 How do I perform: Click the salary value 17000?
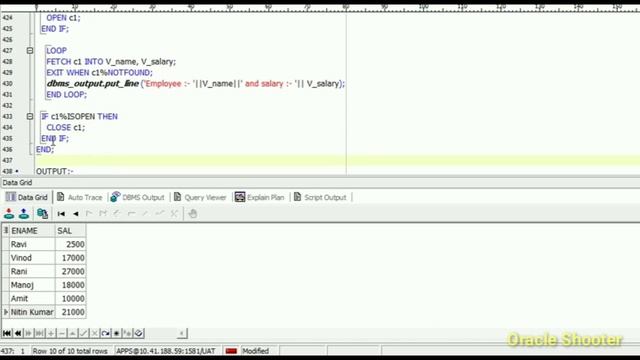pyautogui.click(x=70, y=258)
